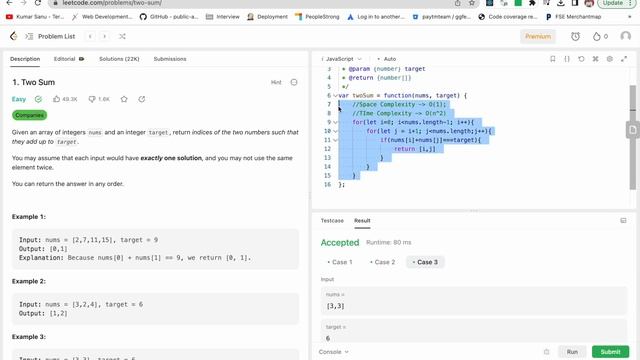Click the streak flame counter

tap(600, 36)
